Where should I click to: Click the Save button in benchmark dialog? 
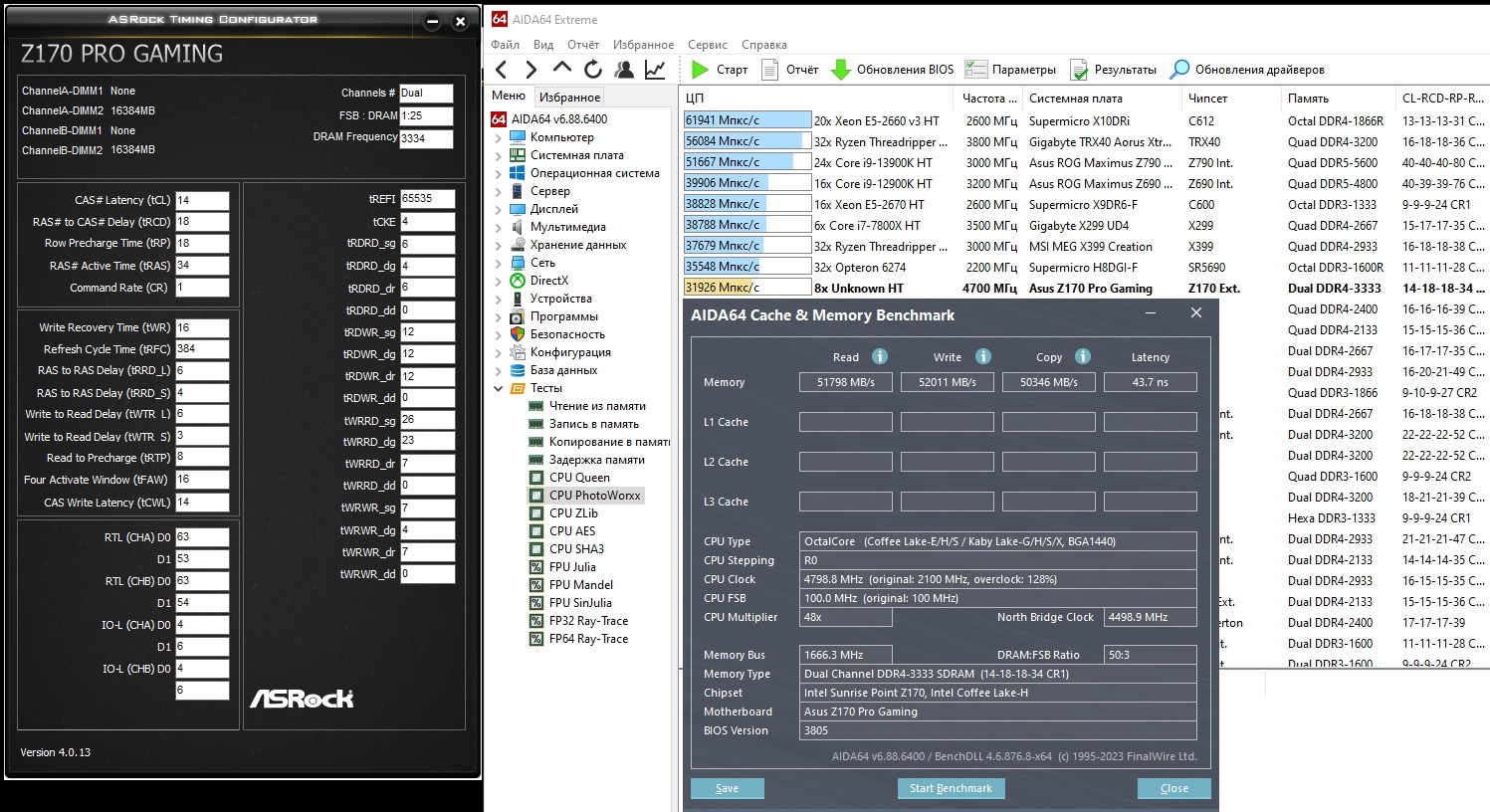point(727,788)
